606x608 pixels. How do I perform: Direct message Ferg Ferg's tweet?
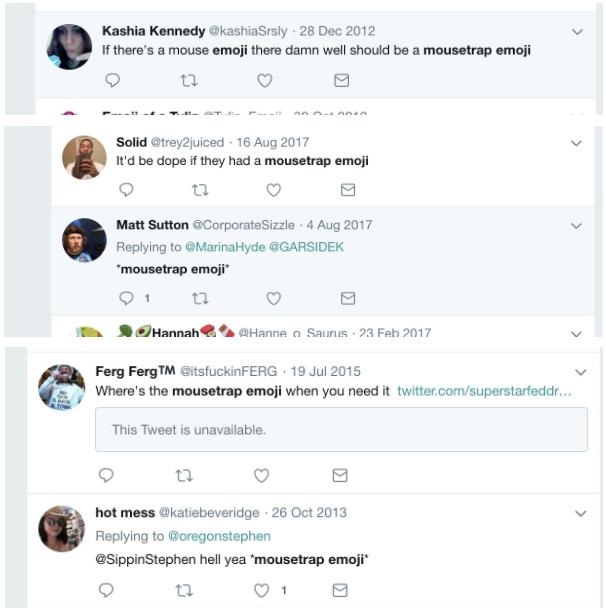340,475
